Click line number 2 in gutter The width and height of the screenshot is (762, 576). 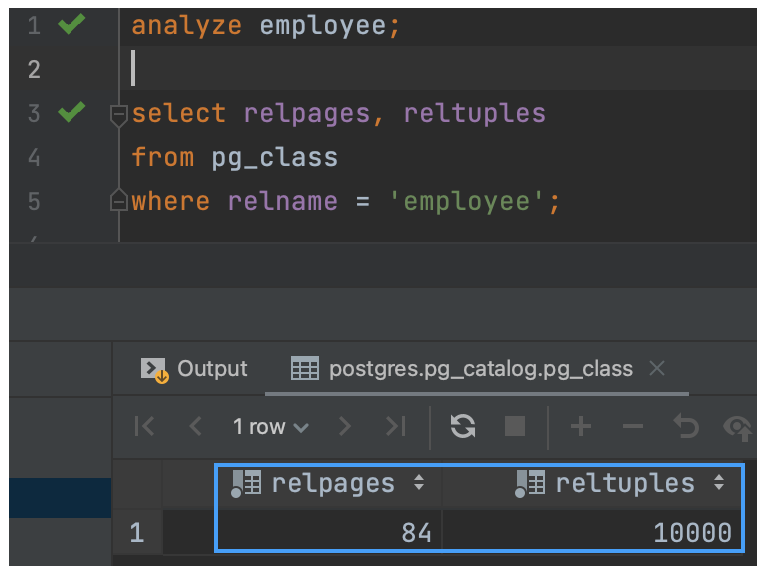pos(34,69)
